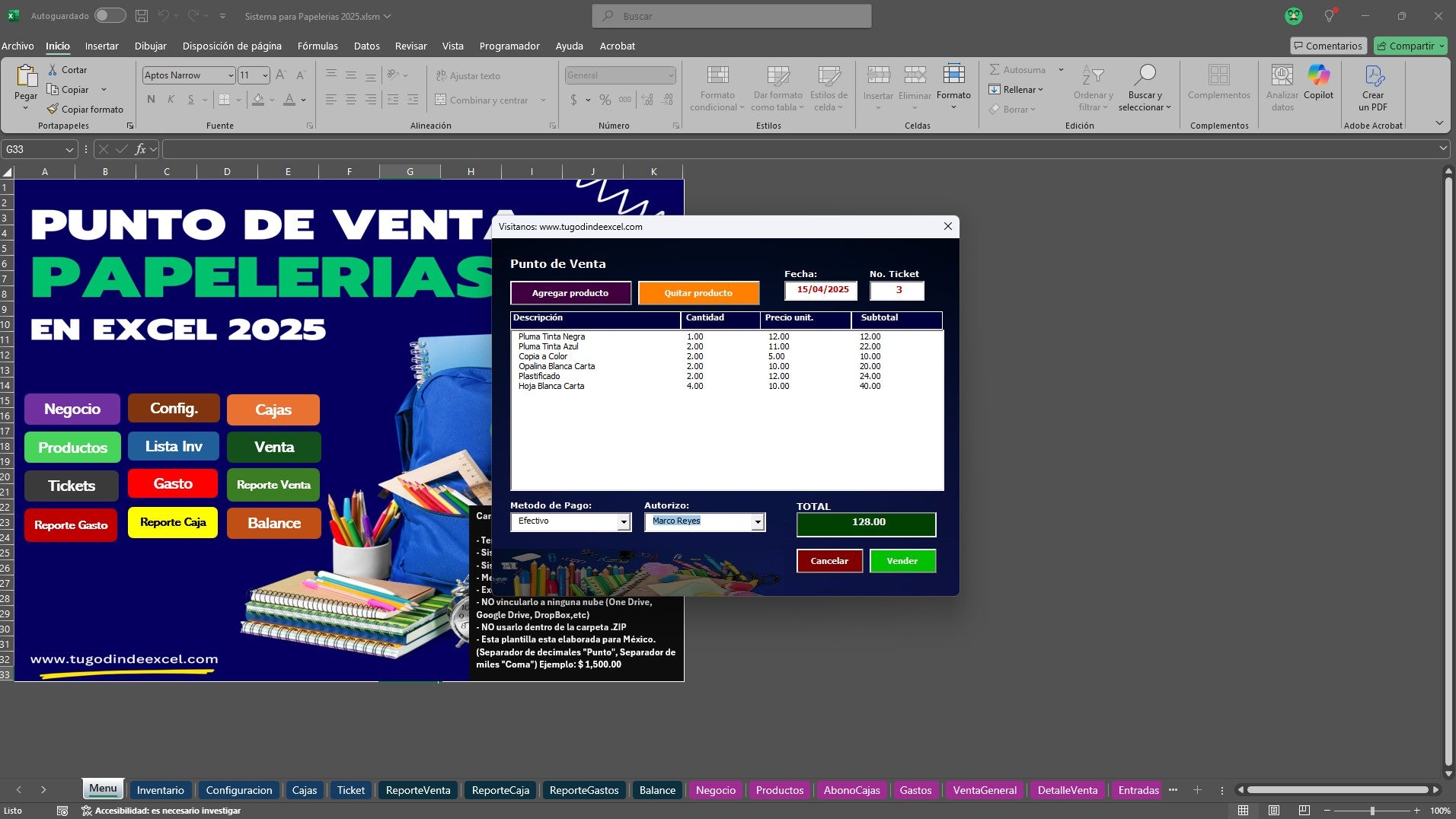This screenshot has height=819, width=1456.
Task: Click the Quitar producto button
Action: click(x=698, y=293)
